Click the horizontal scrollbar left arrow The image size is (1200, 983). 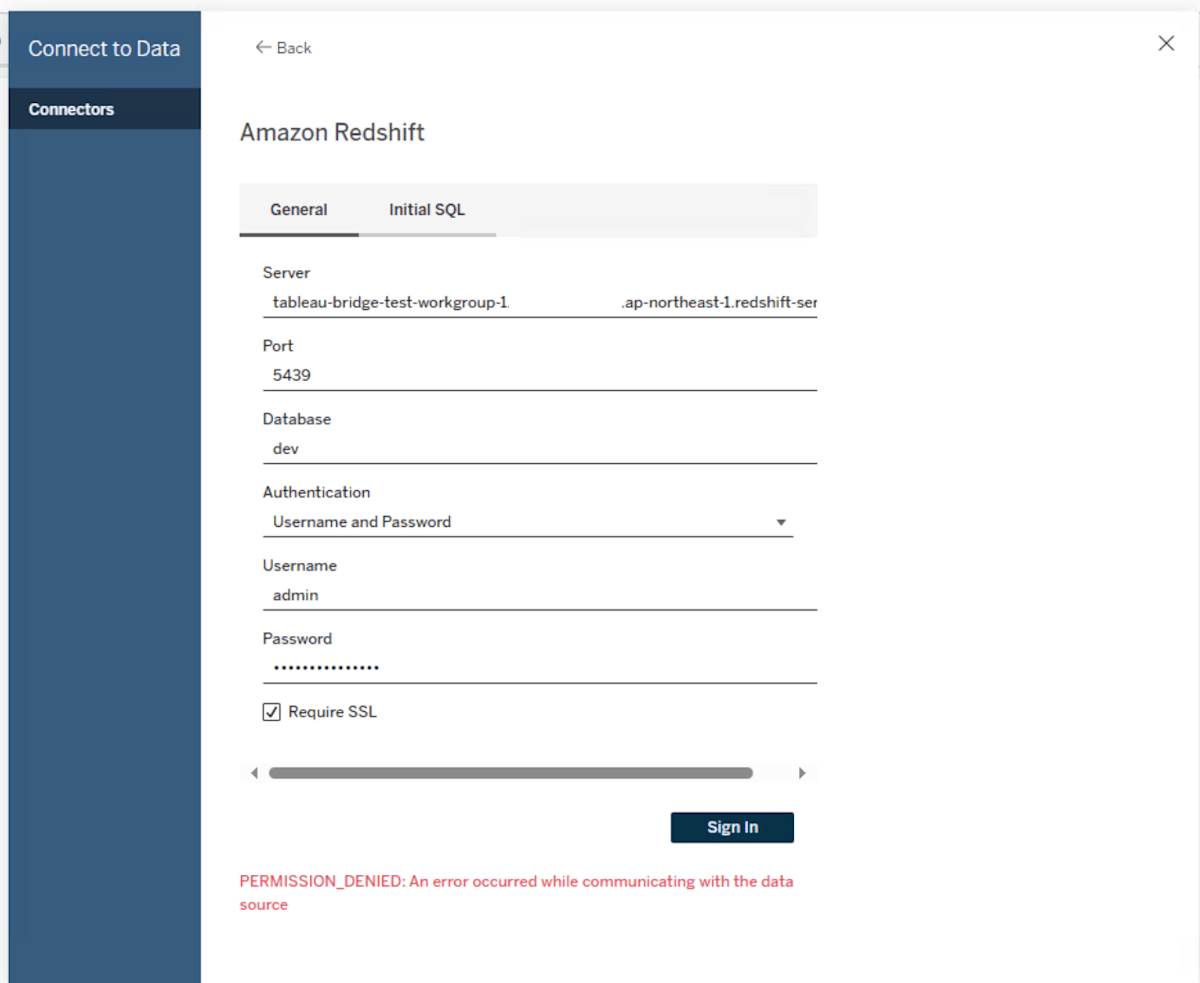point(254,773)
